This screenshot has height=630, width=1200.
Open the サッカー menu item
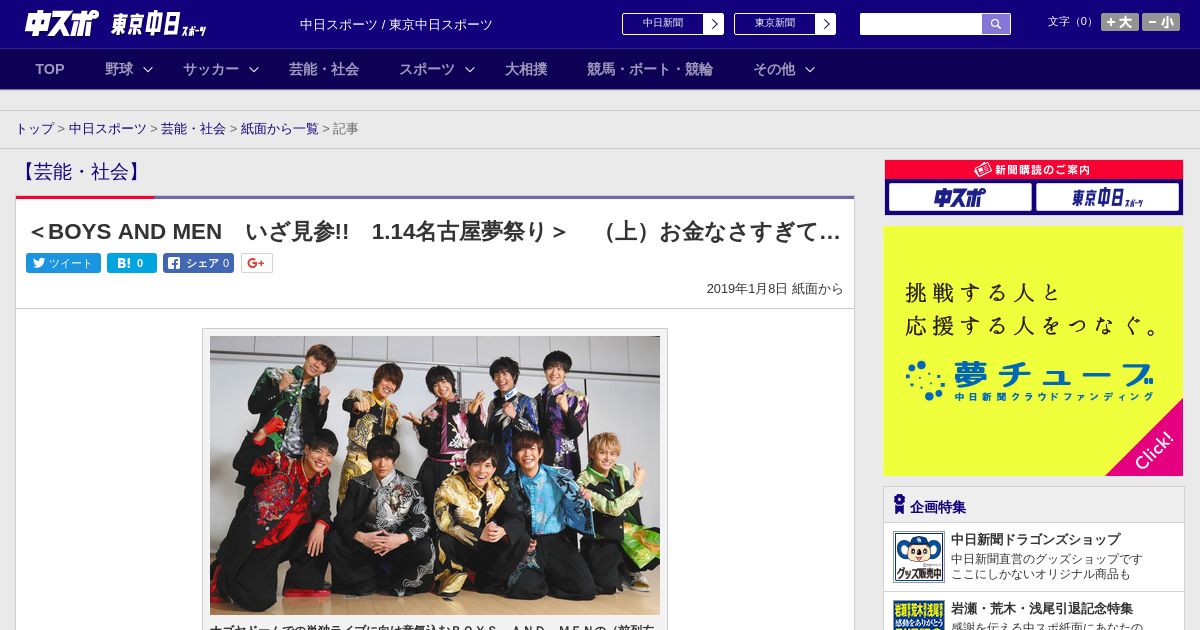tap(211, 69)
